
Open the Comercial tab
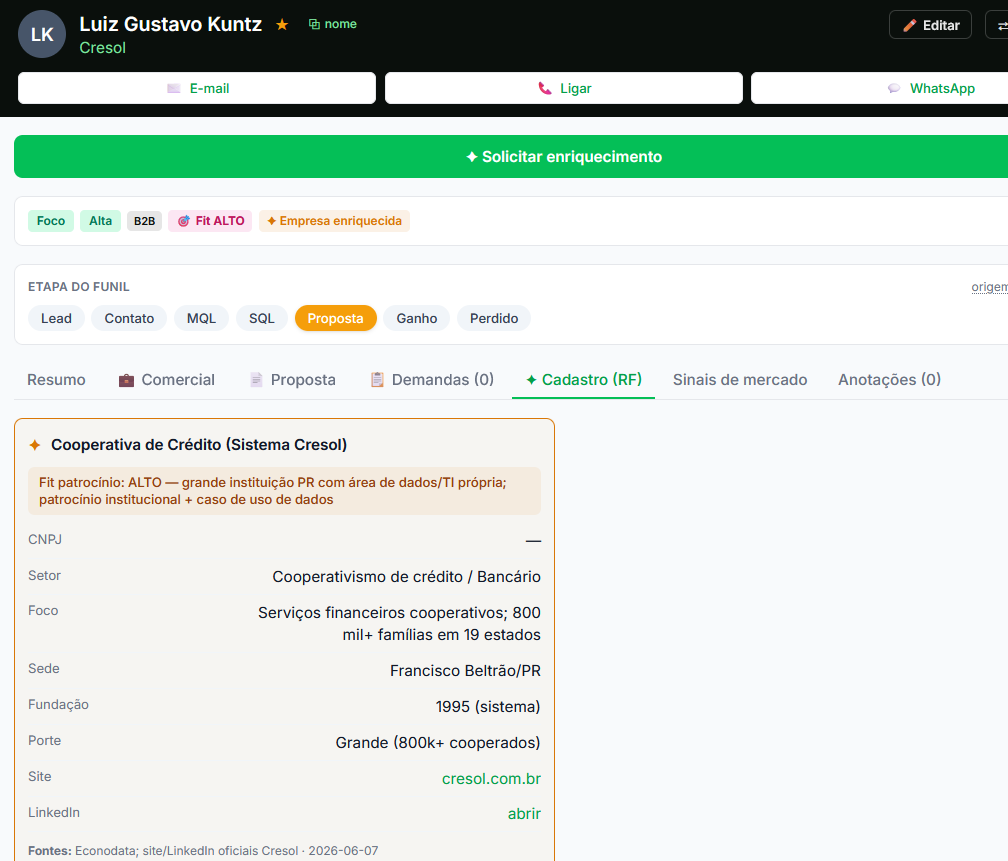[166, 379]
